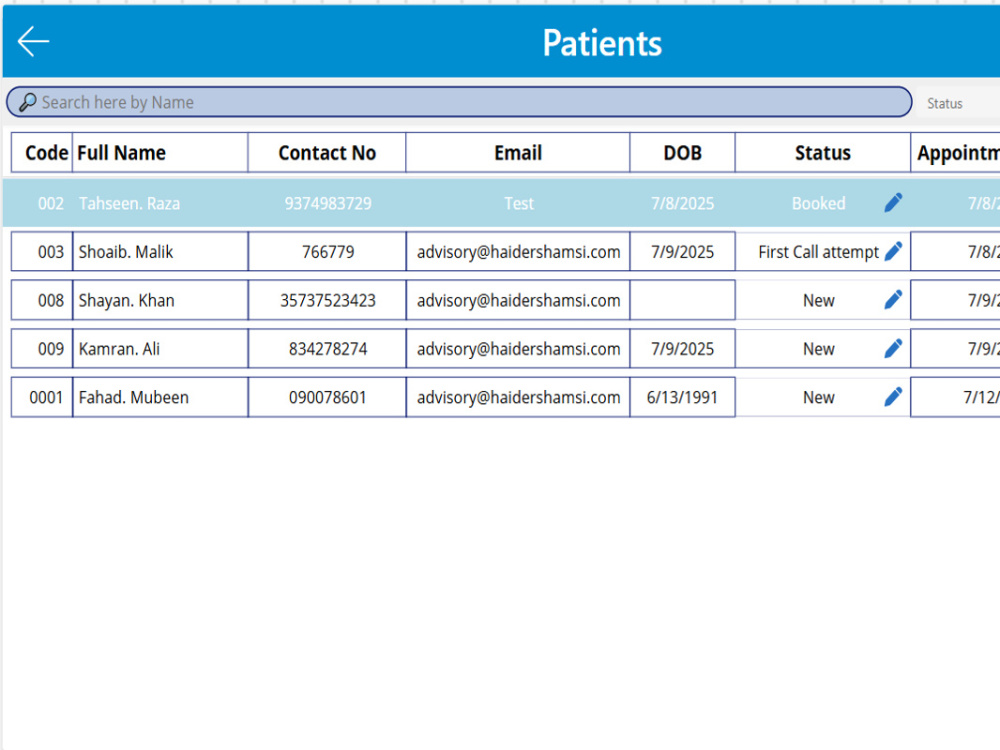Click code 002 cell
The width and height of the screenshot is (1000, 750).
[51, 203]
